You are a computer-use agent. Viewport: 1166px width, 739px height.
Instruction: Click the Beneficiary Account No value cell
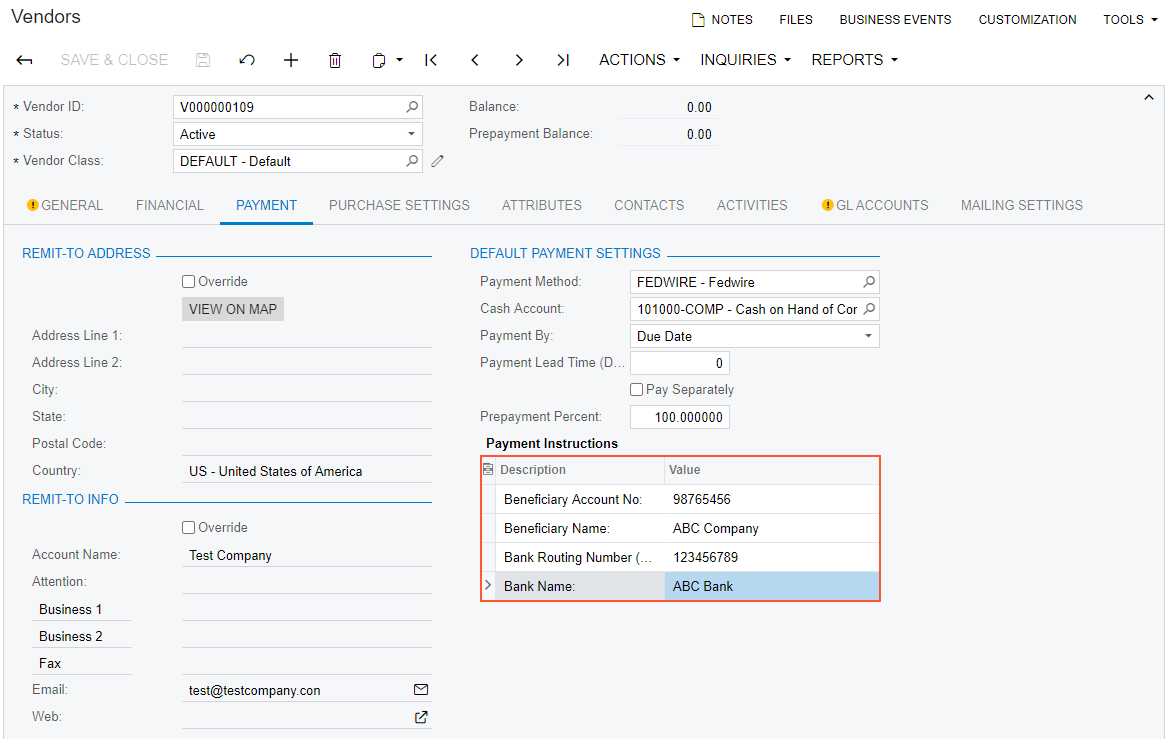pyautogui.click(x=771, y=500)
